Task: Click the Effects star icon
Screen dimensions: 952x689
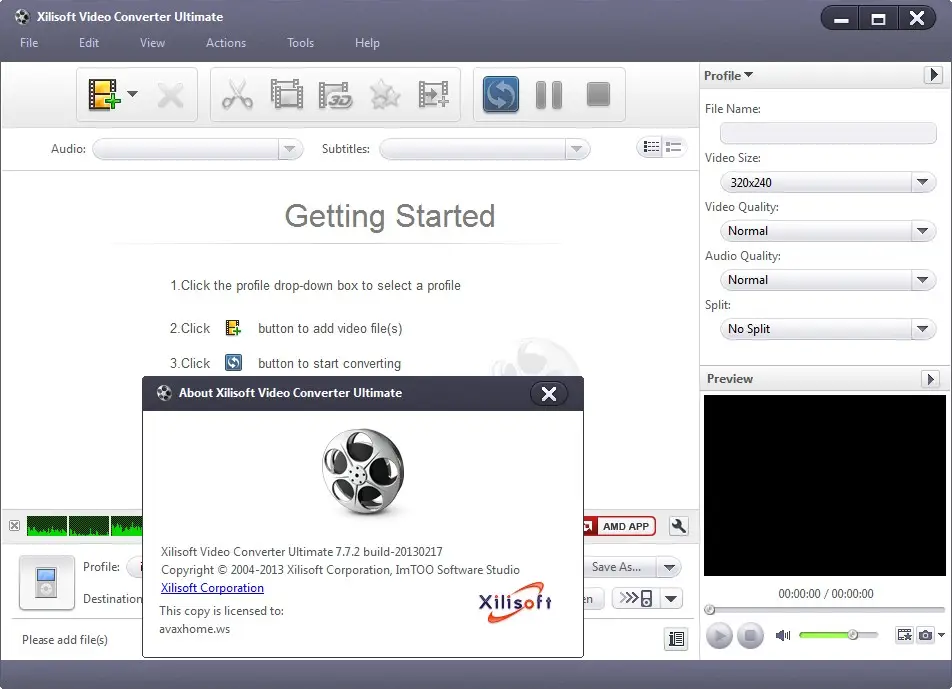Action: point(385,95)
